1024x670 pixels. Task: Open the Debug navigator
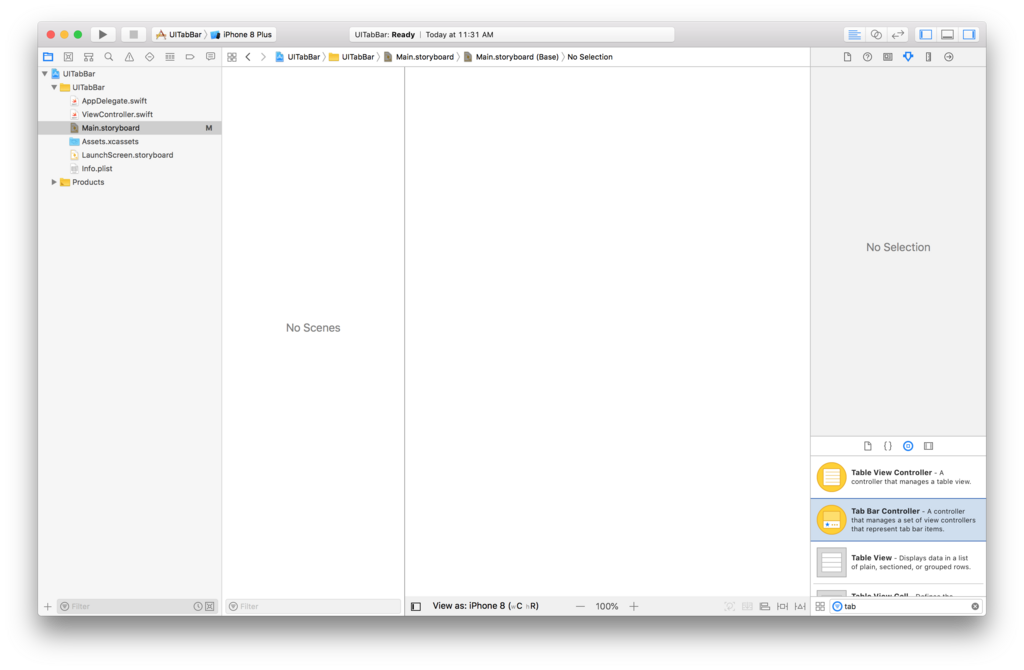[170, 57]
